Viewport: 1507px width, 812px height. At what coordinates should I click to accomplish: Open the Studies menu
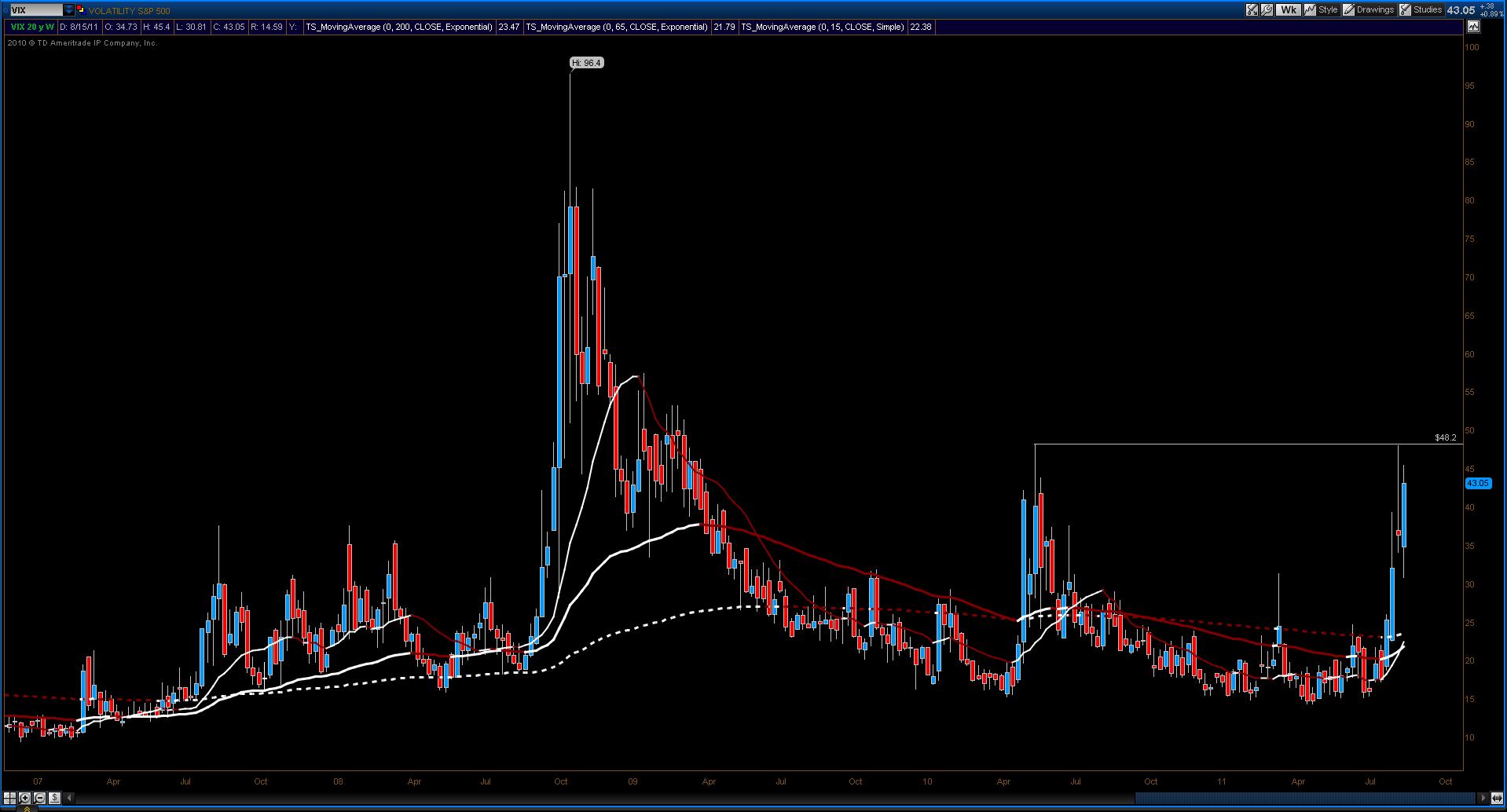(1428, 10)
